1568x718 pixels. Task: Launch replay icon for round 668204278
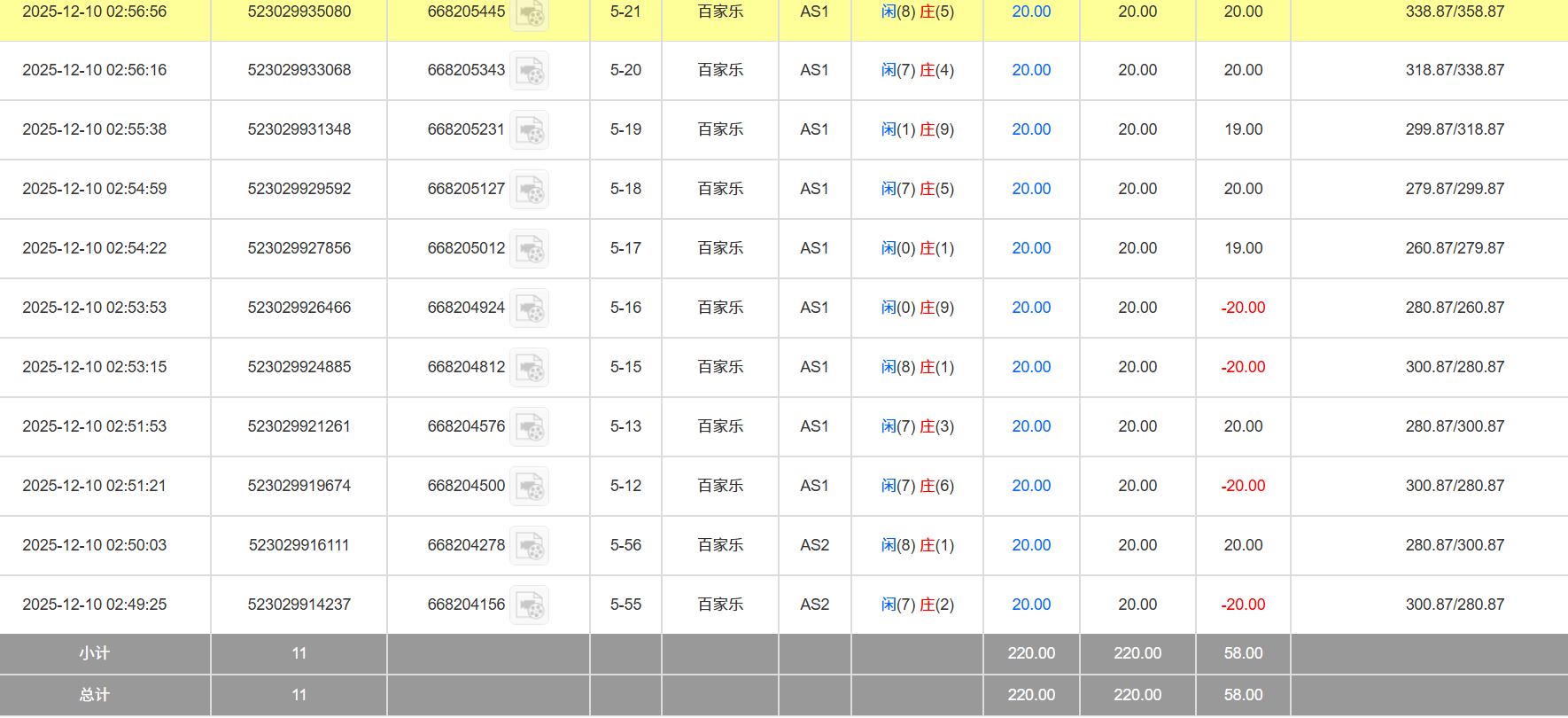coord(530,546)
